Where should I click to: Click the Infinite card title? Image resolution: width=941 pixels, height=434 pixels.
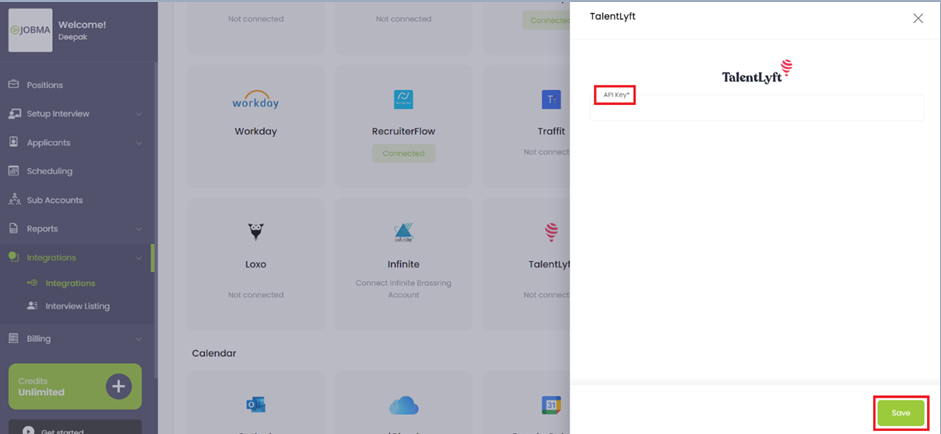pos(403,264)
